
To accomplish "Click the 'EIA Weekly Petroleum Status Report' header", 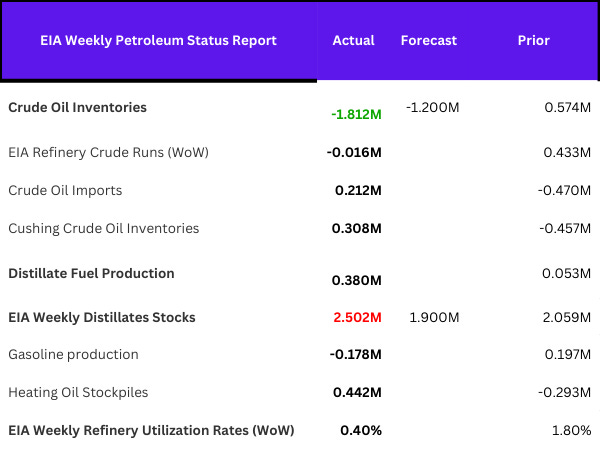I will [158, 41].
